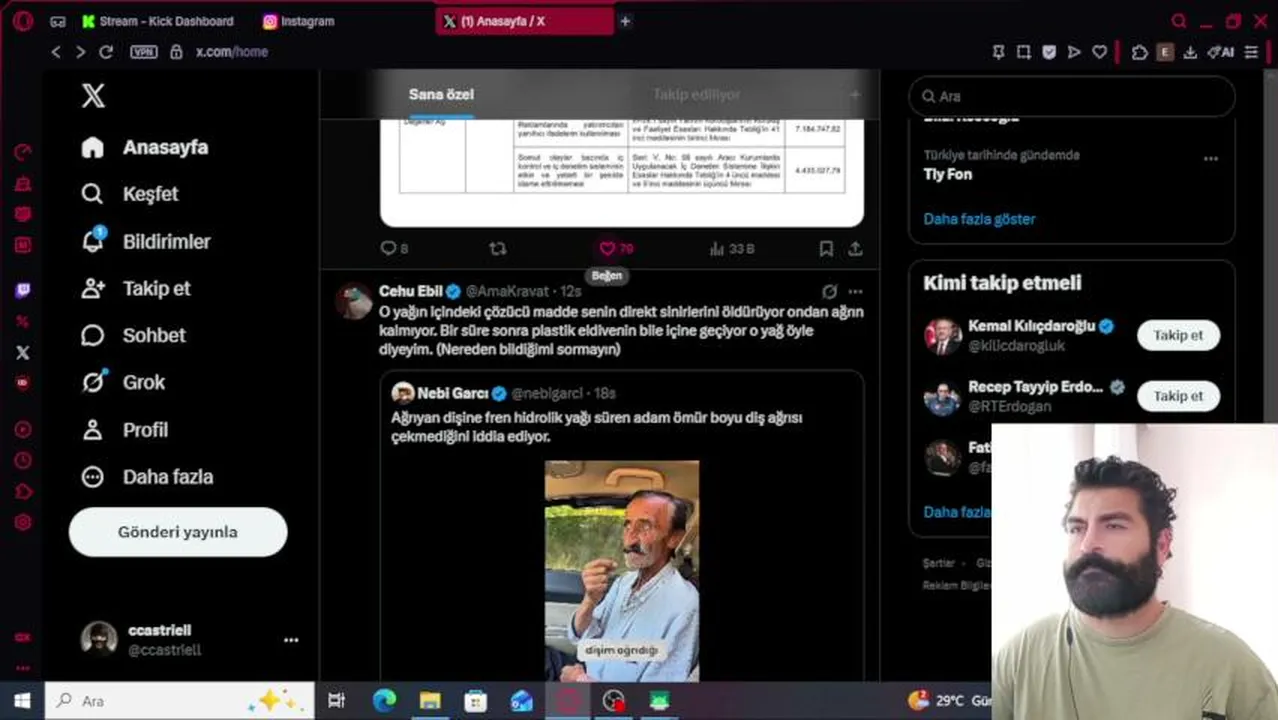This screenshot has height=720, width=1278.
Task: Go to Anasayfa in the X sidebar
Action: (x=145, y=147)
